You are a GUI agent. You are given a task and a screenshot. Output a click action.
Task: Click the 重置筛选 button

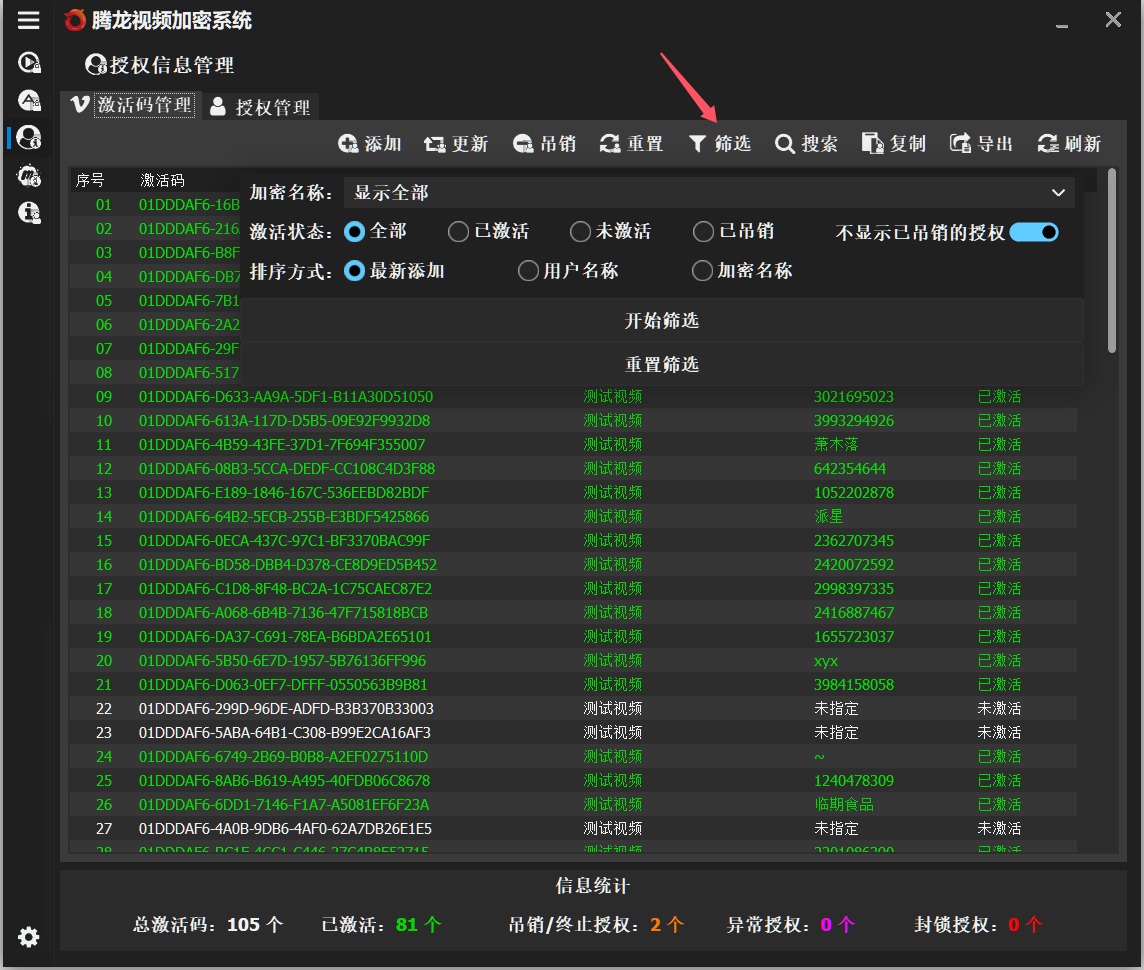pyautogui.click(x=662, y=364)
